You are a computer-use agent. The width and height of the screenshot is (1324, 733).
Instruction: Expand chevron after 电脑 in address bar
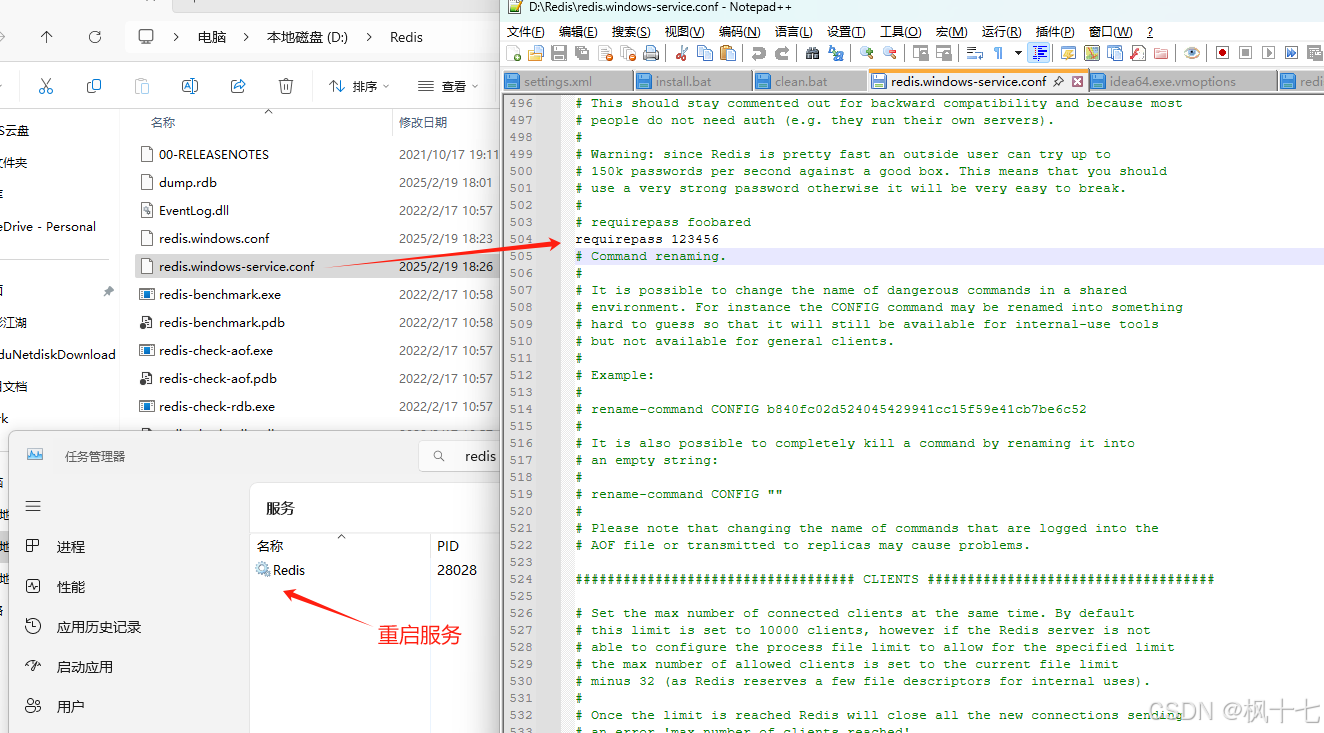click(x=247, y=37)
